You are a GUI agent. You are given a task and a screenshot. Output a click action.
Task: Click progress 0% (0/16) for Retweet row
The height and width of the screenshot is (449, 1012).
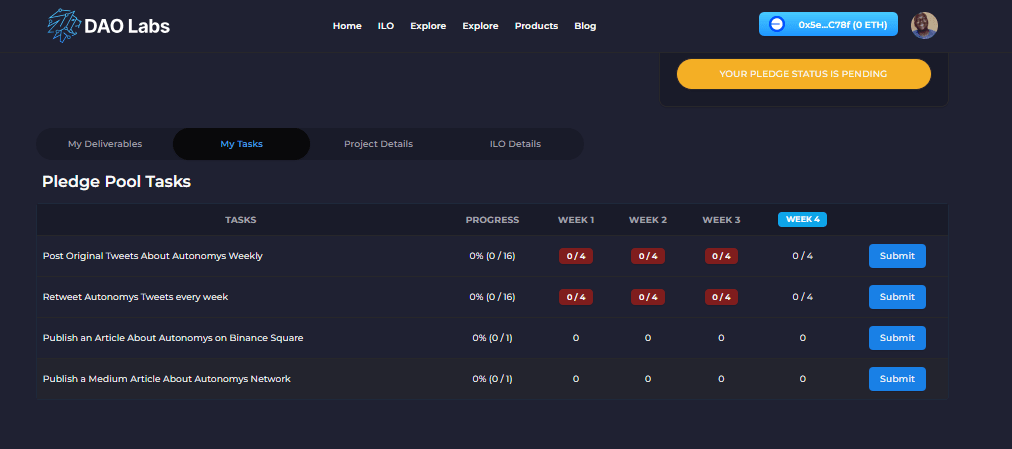pos(492,297)
